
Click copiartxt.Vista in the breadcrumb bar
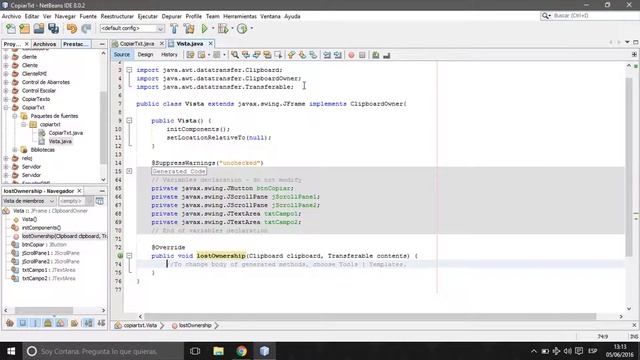tap(140, 325)
